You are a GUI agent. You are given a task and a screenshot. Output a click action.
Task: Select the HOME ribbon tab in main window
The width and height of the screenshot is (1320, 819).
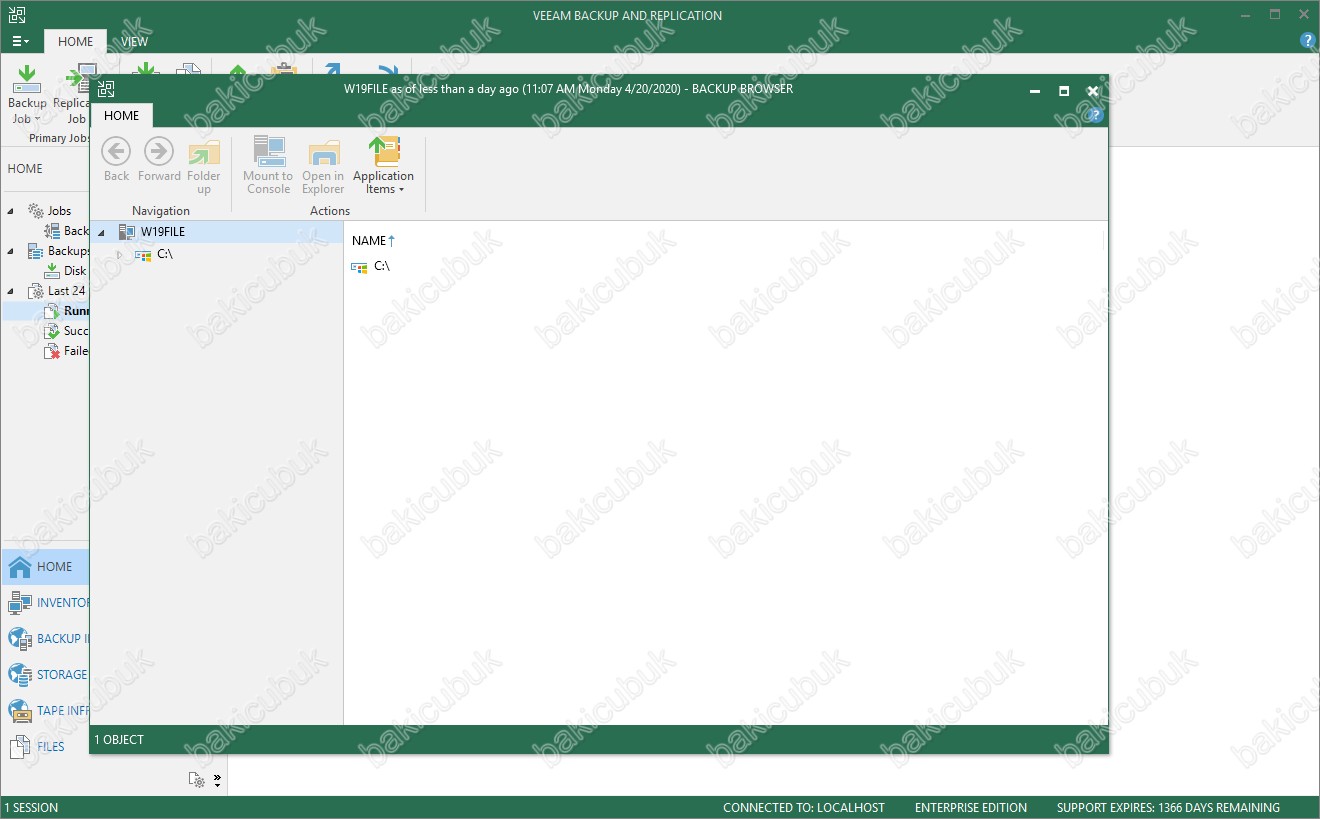tap(75, 42)
